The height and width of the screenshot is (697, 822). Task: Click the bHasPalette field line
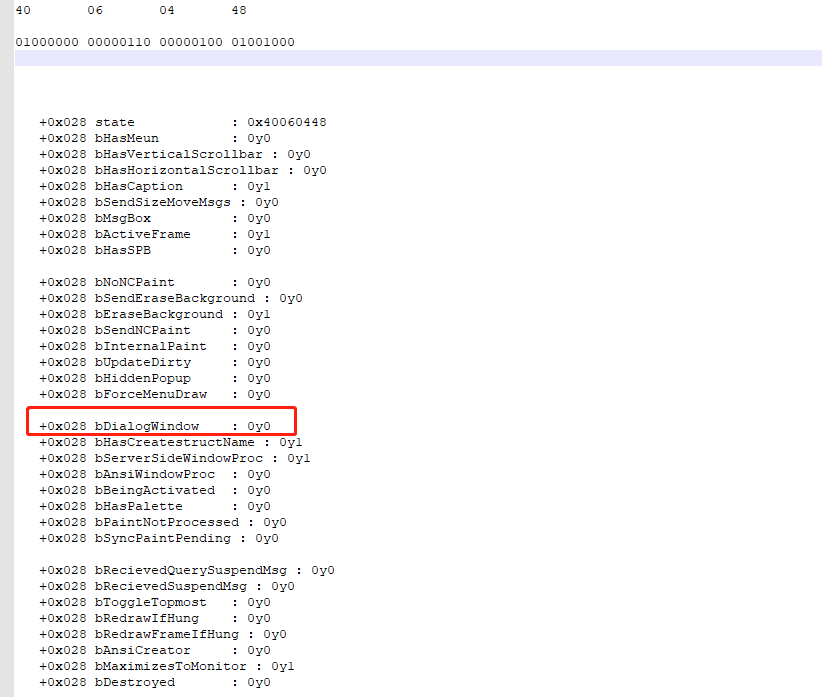155,506
